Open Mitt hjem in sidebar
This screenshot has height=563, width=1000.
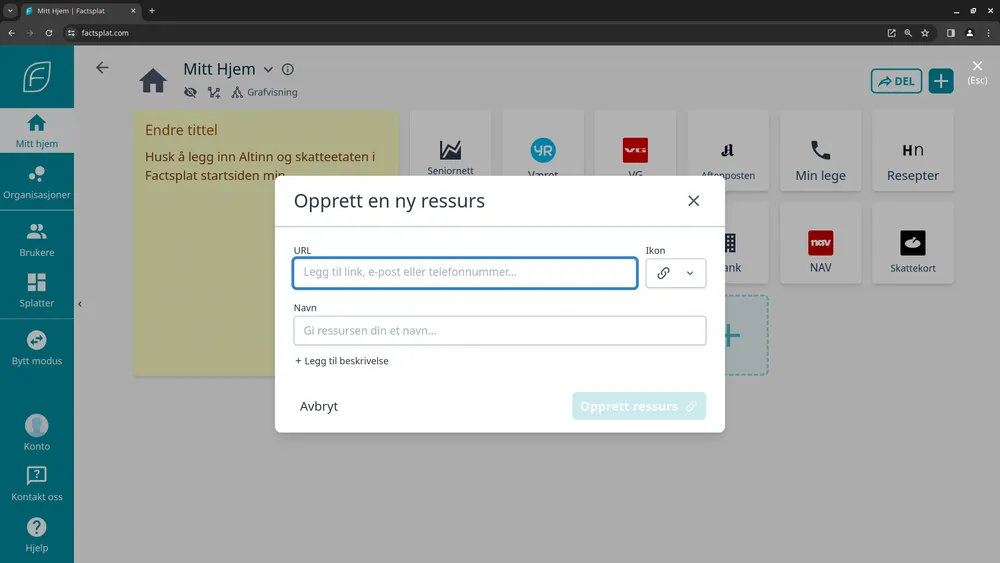37,131
